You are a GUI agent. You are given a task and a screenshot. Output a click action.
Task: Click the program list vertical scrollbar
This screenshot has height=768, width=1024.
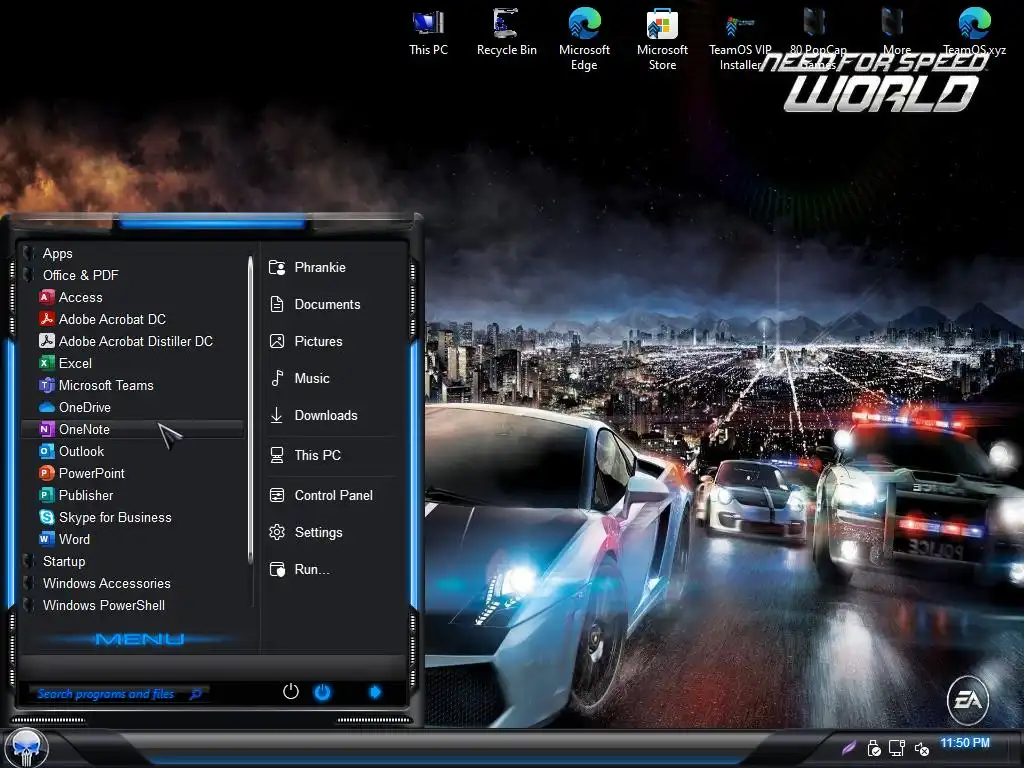[250, 410]
